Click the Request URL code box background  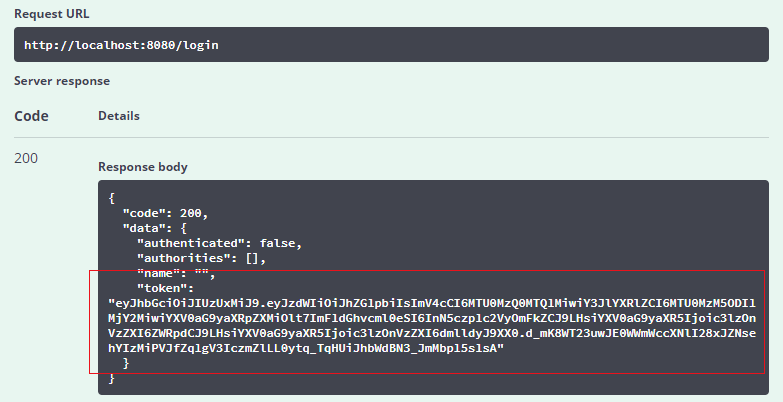pyautogui.click(x=391, y=44)
